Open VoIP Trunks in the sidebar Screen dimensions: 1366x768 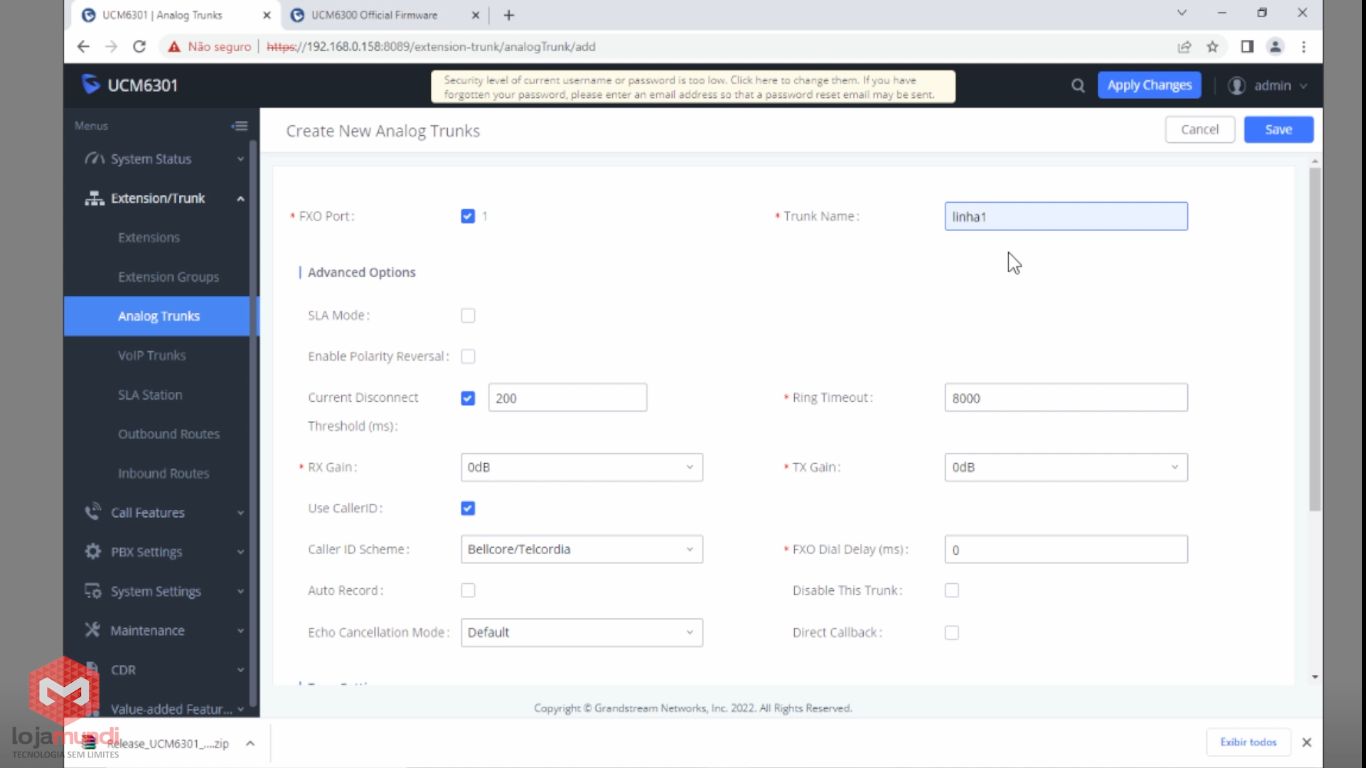coord(152,356)
